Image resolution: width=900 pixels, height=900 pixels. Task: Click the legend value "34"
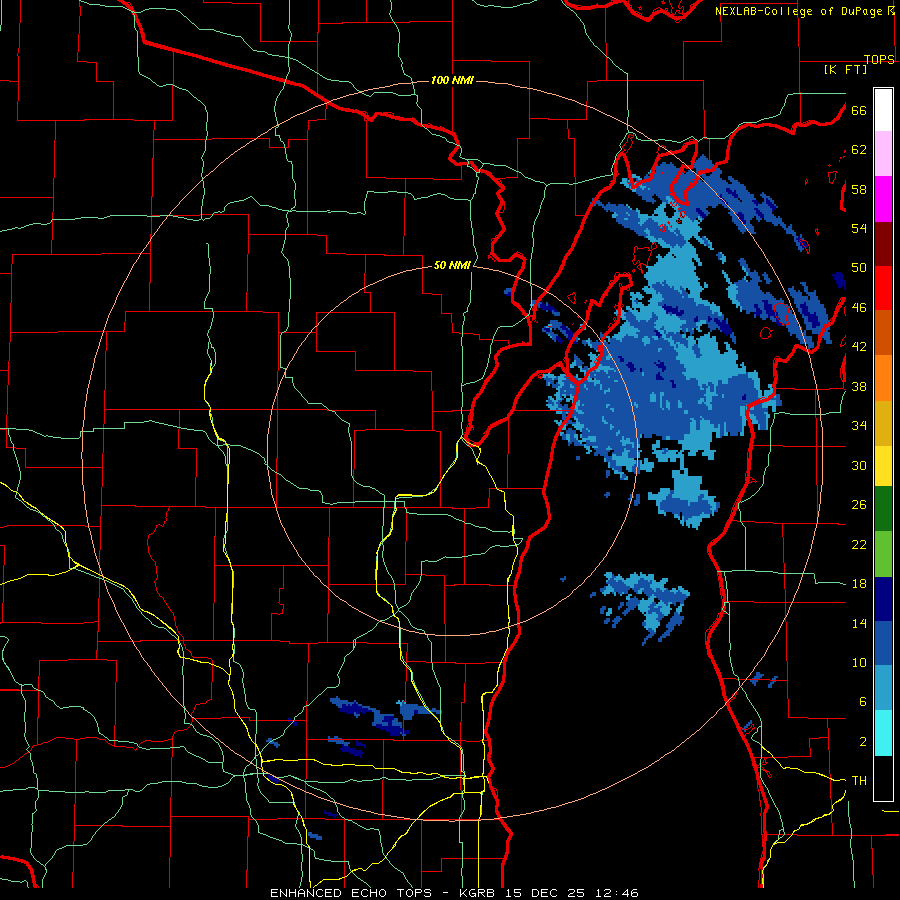859,426
